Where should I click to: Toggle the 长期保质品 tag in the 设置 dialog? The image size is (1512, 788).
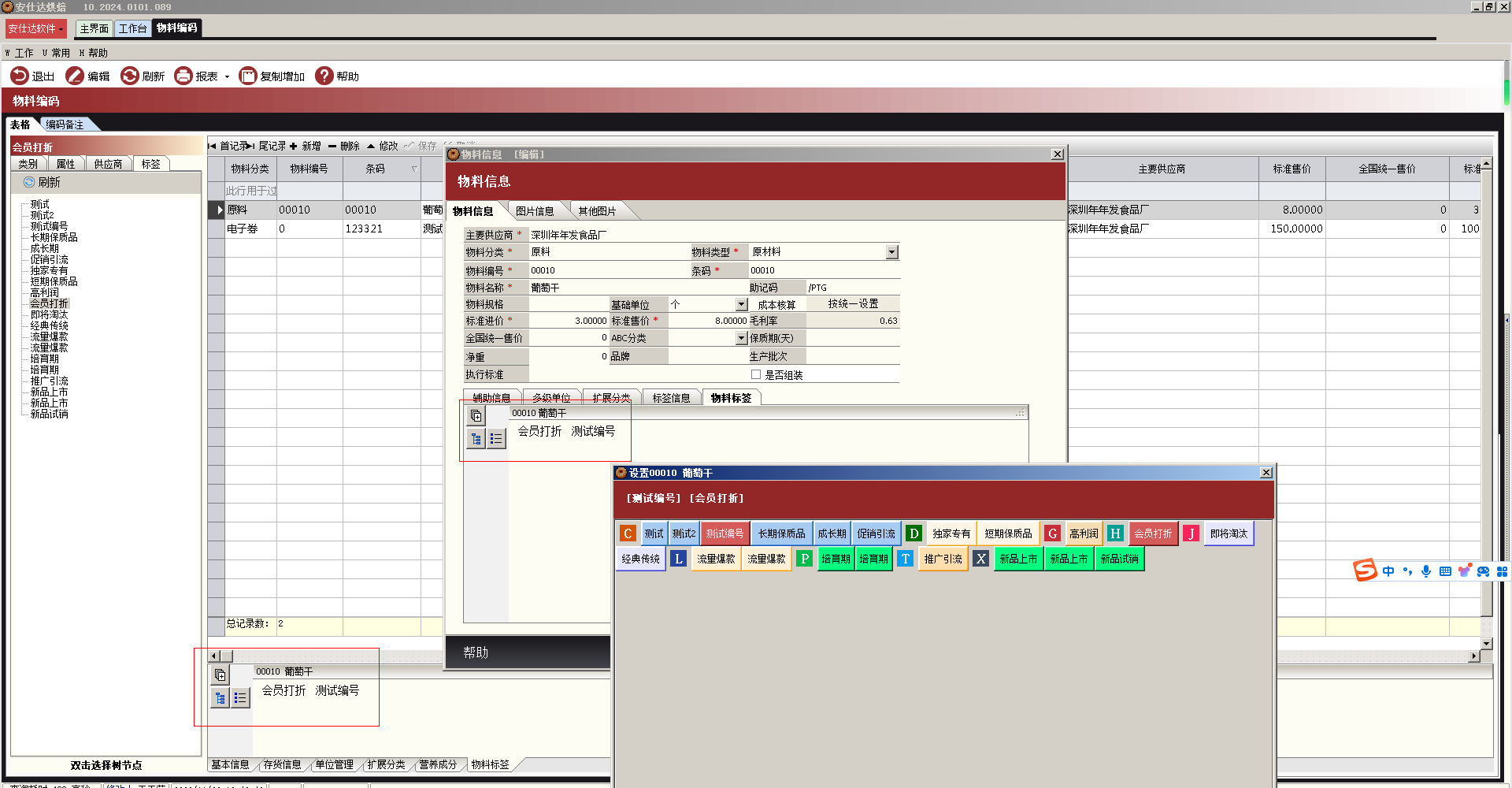pos(781,533)
